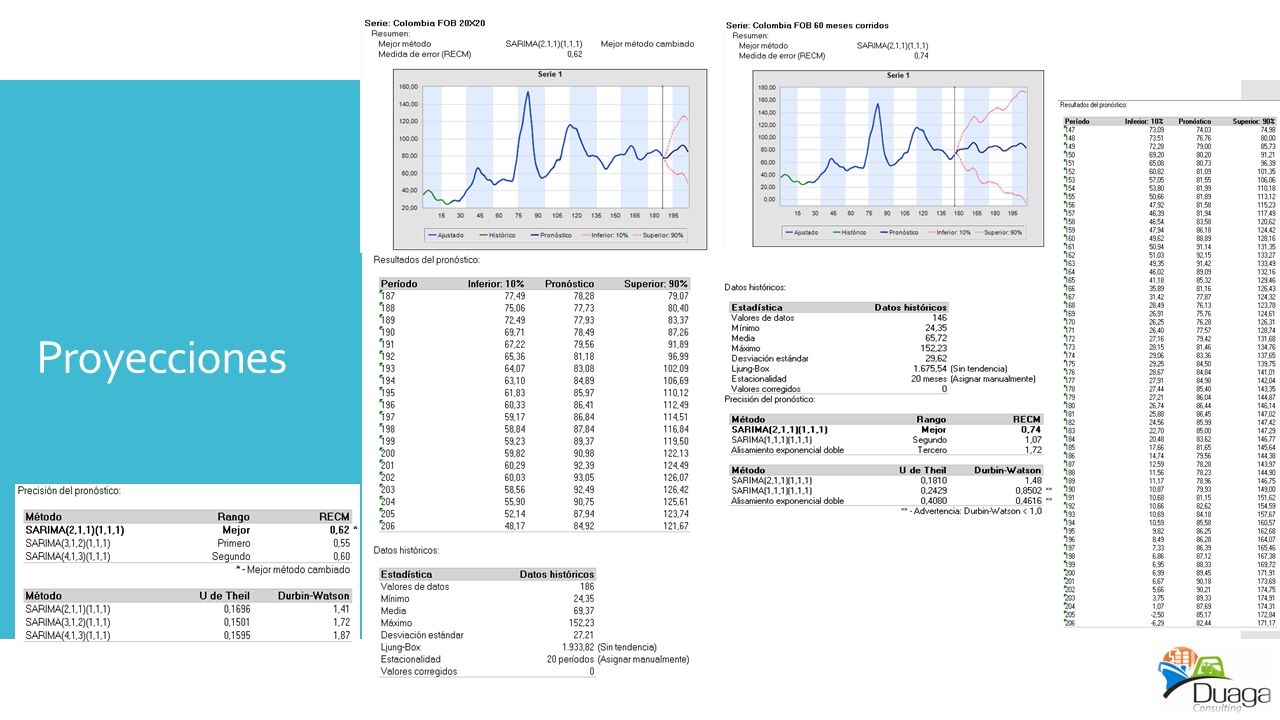Click "Mejor método cambiado" beside the 20X20 summary
Image resolution: width=1280 pixels, height=720 pixels.
(647, 44)
